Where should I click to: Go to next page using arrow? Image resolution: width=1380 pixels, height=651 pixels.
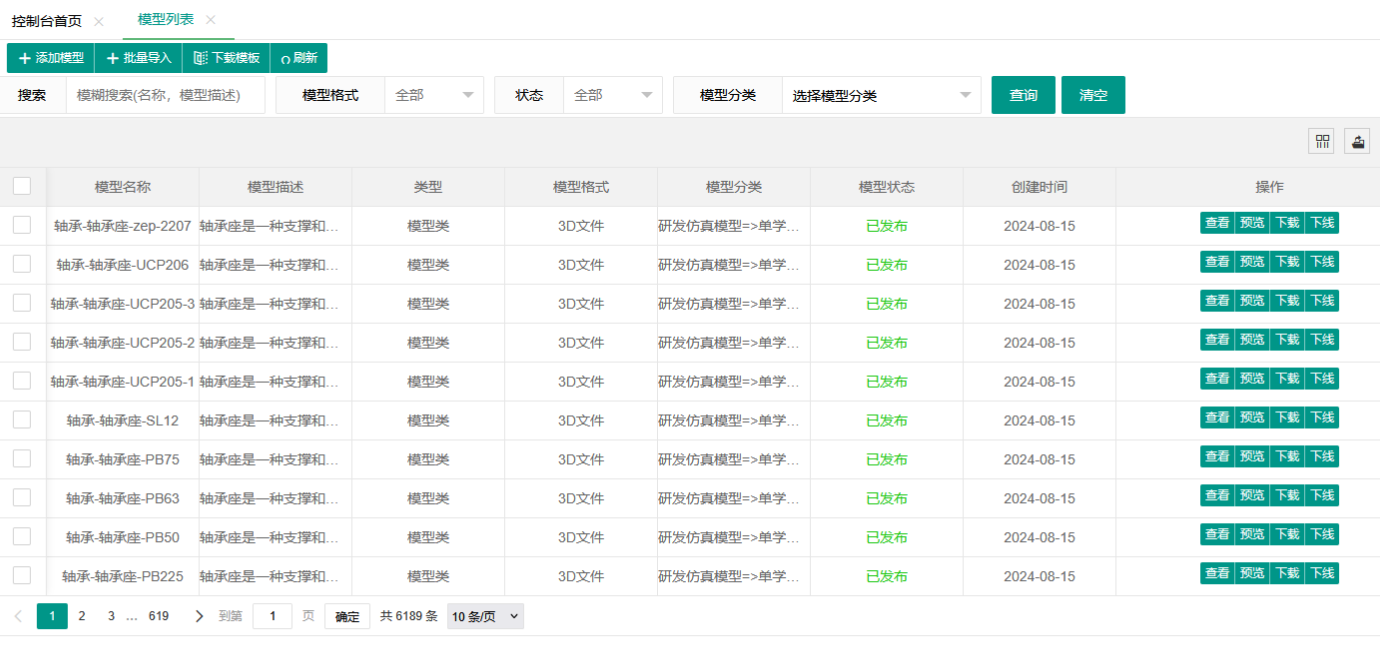pos(199,616)
